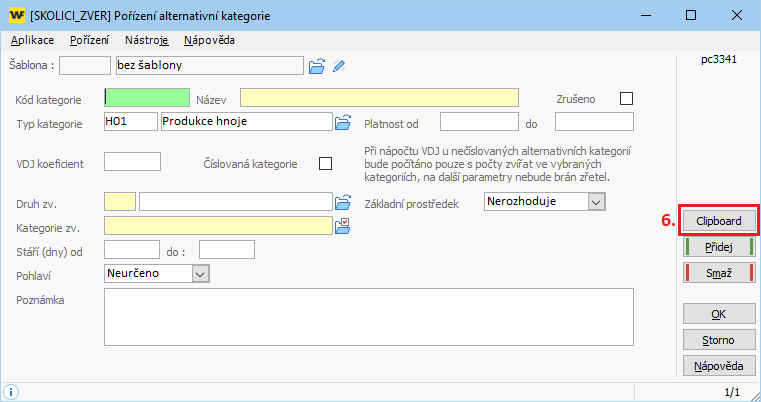Viewport: 761px width, 402px height.
Task: Confirm with the OK button
Action: coord(719,314)
